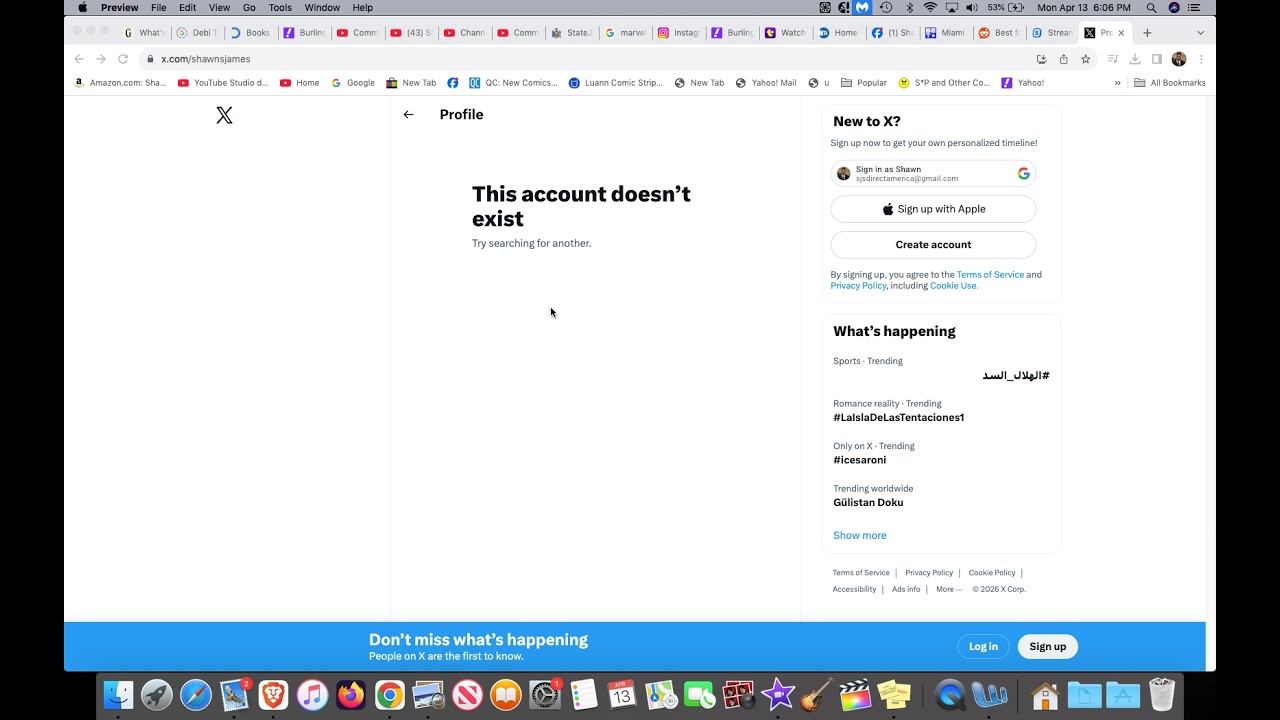1280x720 pixels.
Task: Open the Luann Comic Strip bookmark
Action: point(615,83)
